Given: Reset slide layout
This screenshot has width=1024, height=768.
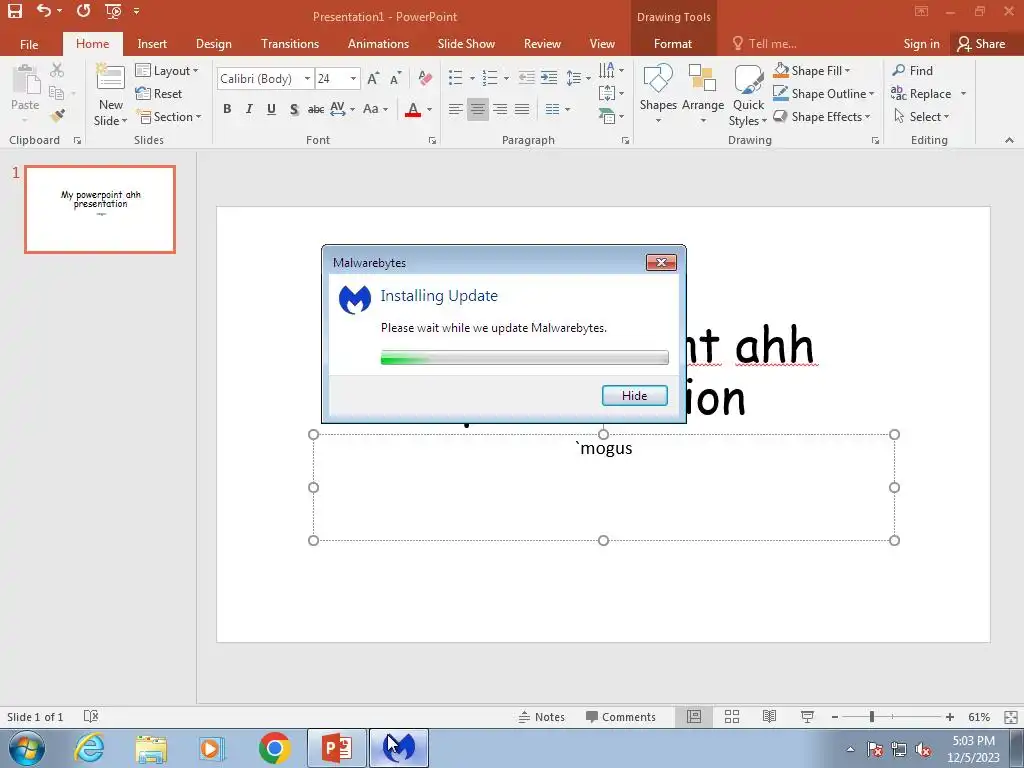Looking at the screenshot, I should pyautogui.click(x=159, y=93).
